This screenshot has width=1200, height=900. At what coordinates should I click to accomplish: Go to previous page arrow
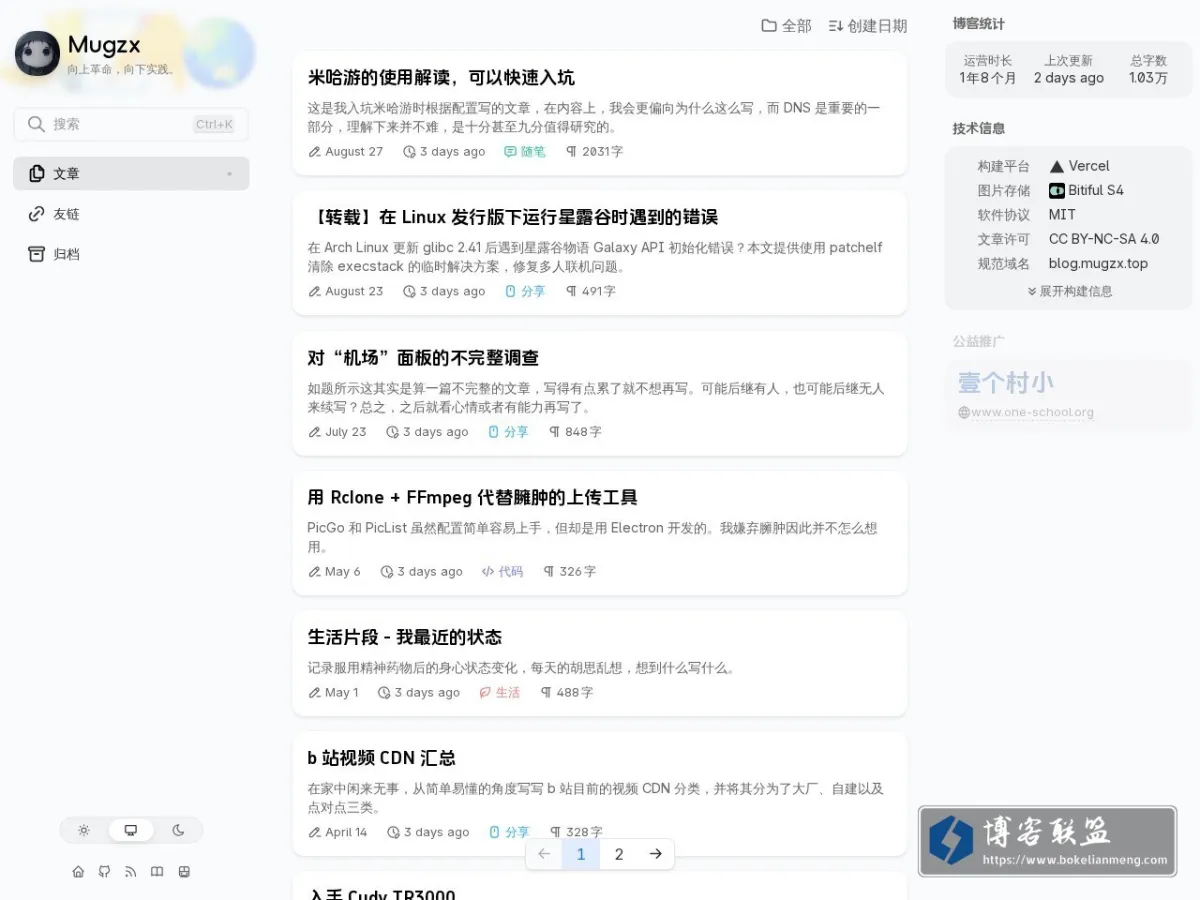click(544, 854)
